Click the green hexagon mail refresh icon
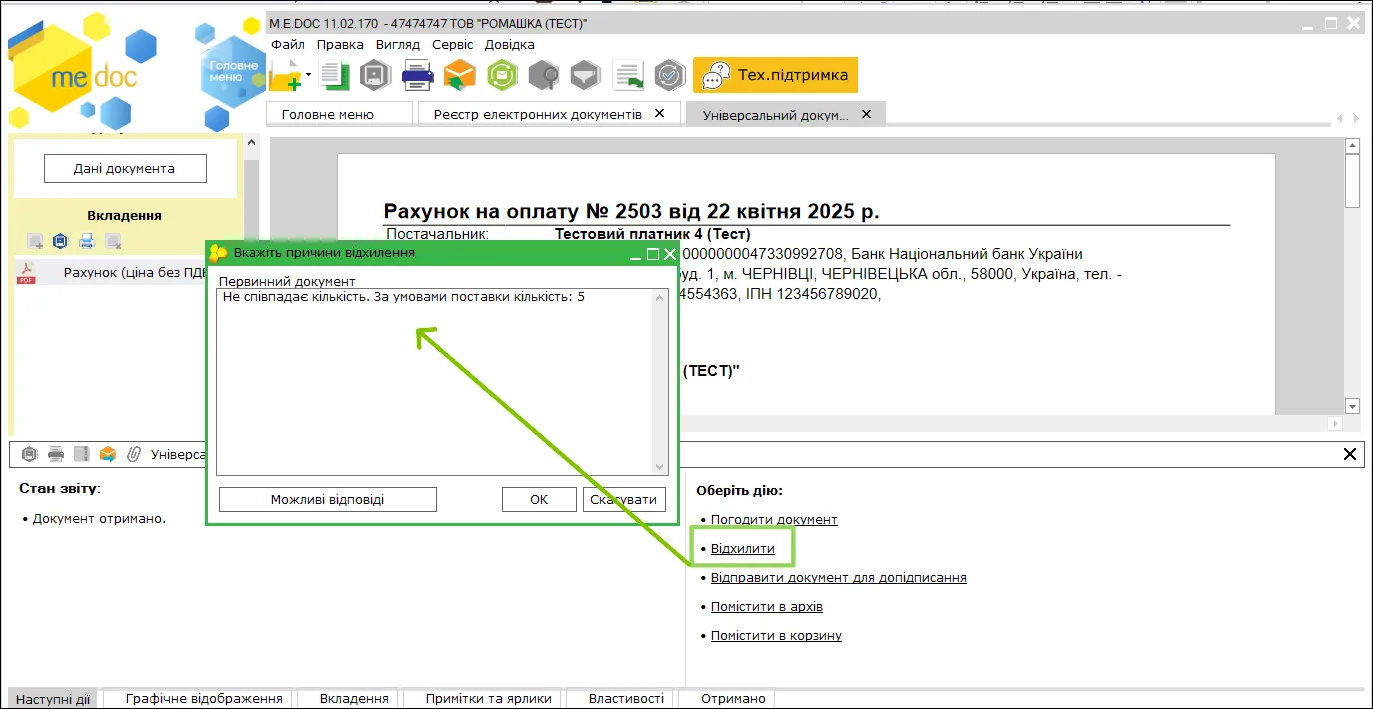Screen dimensions: 1373x709 pos(502,75)
